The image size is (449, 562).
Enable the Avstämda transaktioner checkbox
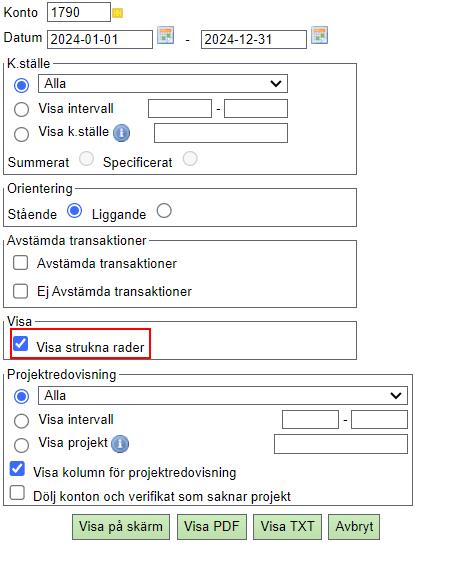coord(20,263)
